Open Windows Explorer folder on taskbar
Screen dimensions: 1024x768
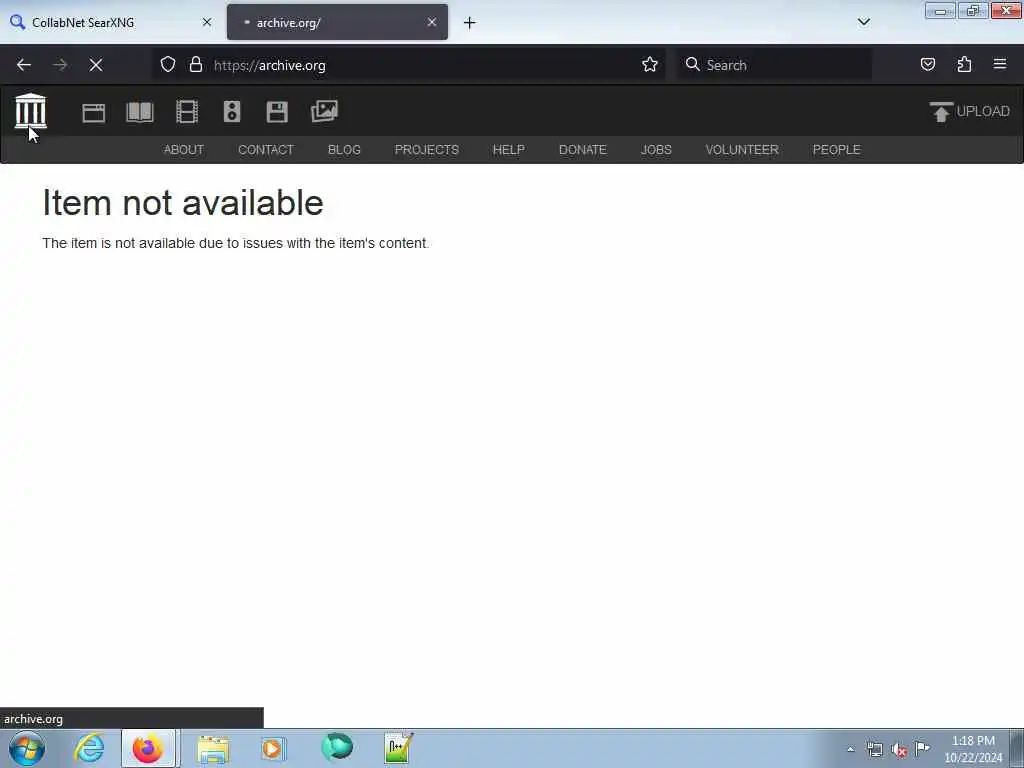coord(213,749)
